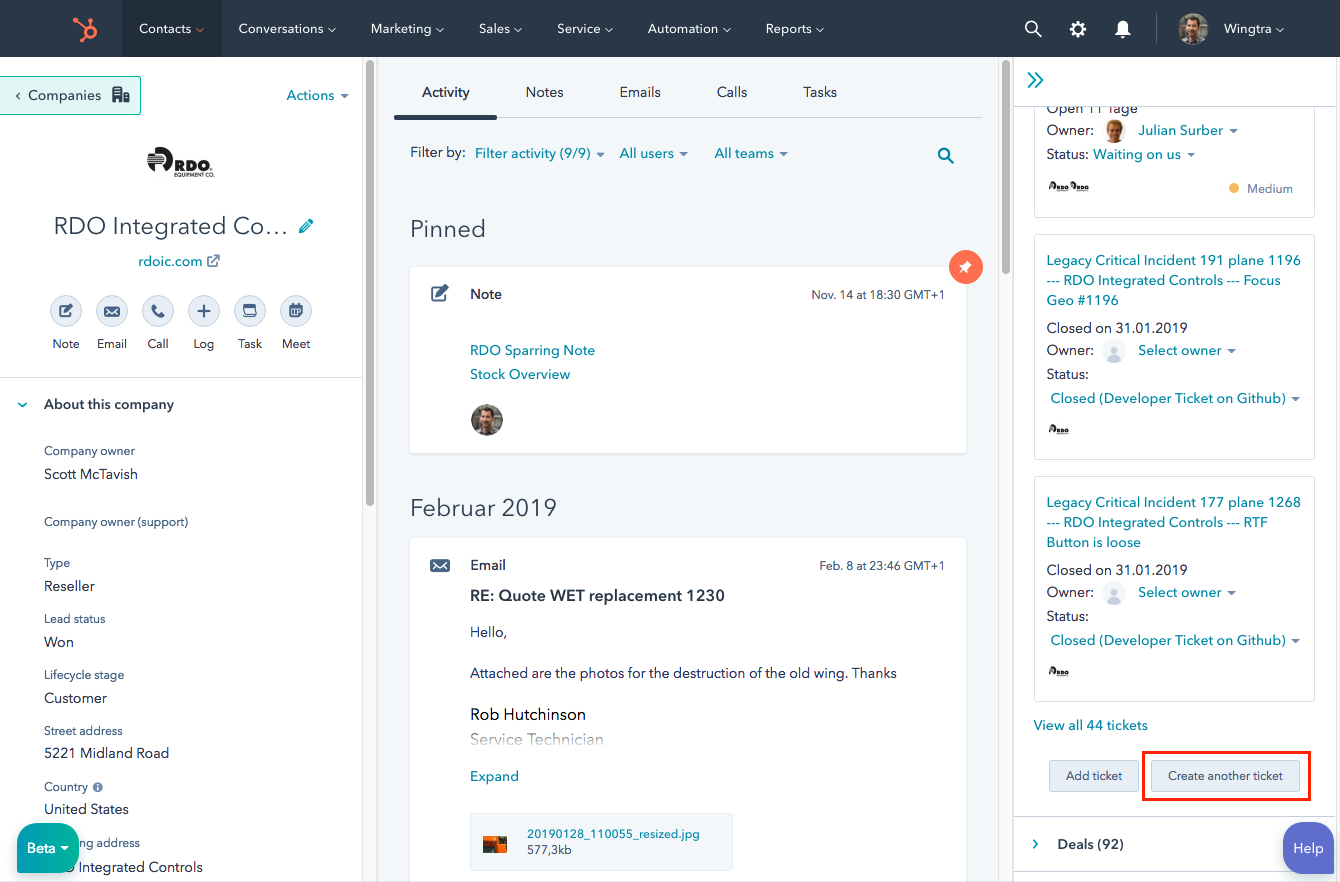Search activity with timeline magnifier icon
1340x882 pixels.
click(945, 155)
